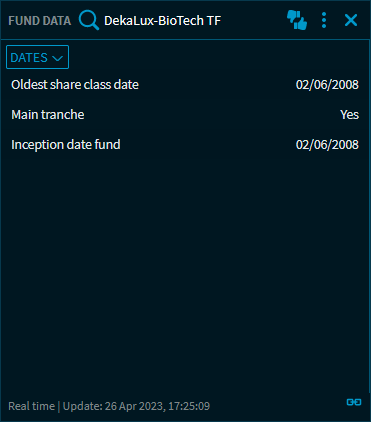The height and width of the screenshot is (422, 371).
Task: Select the 'Main tranche' label
Action: click(x=48, y=115)
